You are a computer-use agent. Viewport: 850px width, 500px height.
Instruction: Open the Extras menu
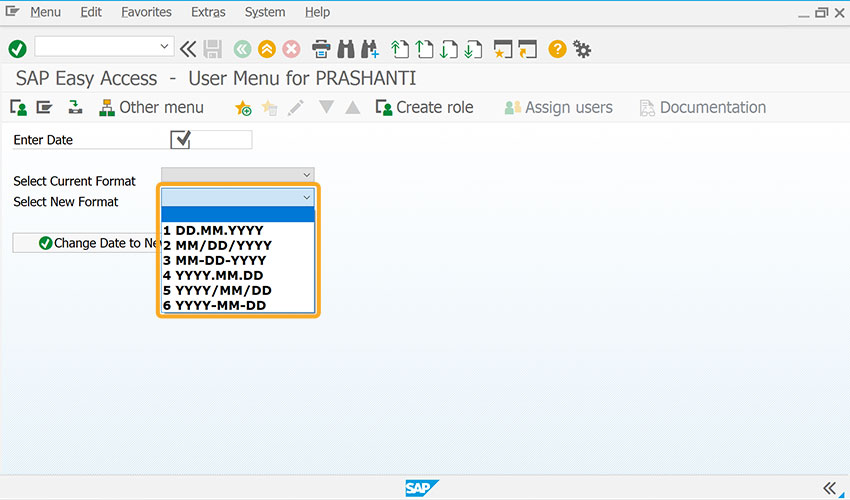coord(208,12)
